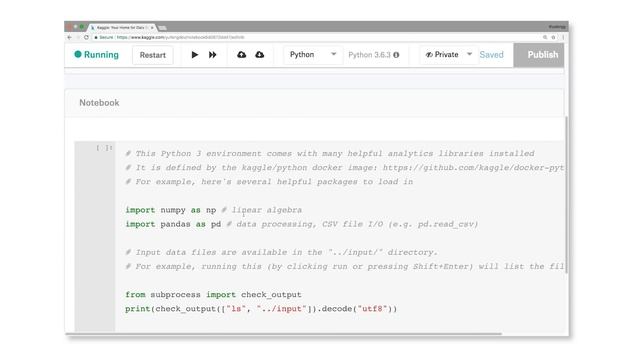This screenshot has width=640, height=360.
Task: Click the Saved status link
Action: pos(491,55)
